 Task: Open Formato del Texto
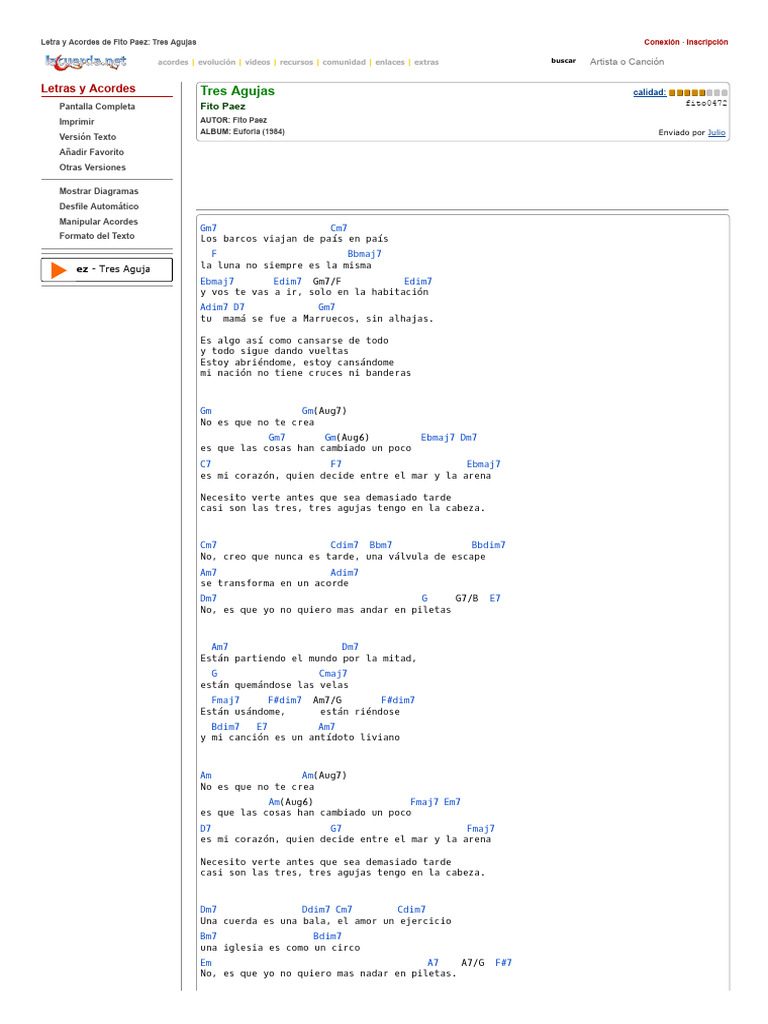tap(97, 236)
